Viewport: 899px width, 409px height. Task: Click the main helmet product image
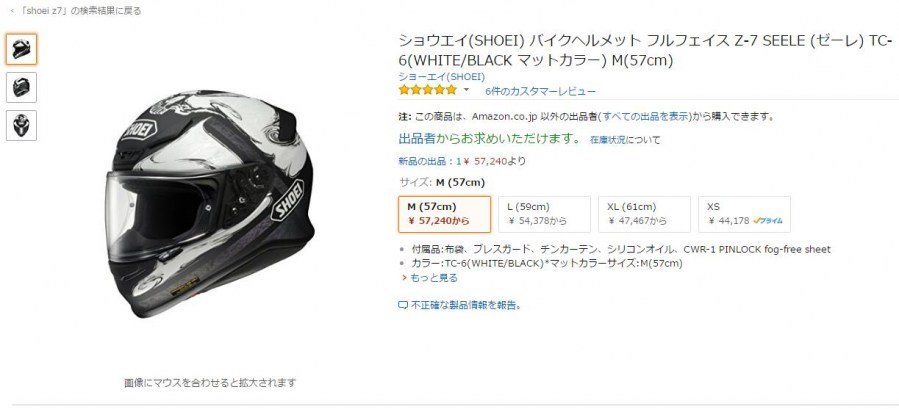pos(210,204)
